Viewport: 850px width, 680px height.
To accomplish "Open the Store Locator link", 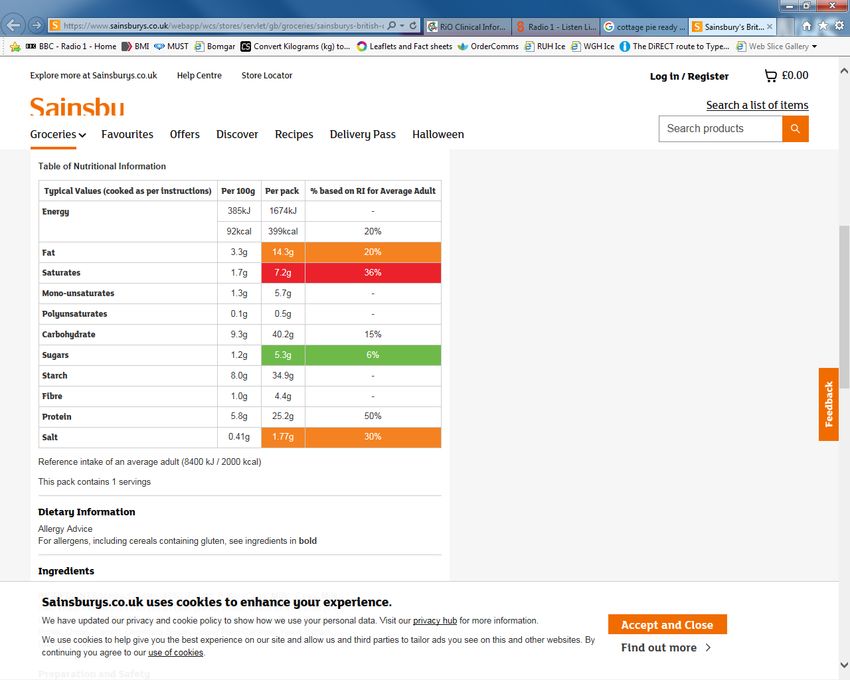I will (267, 75).
